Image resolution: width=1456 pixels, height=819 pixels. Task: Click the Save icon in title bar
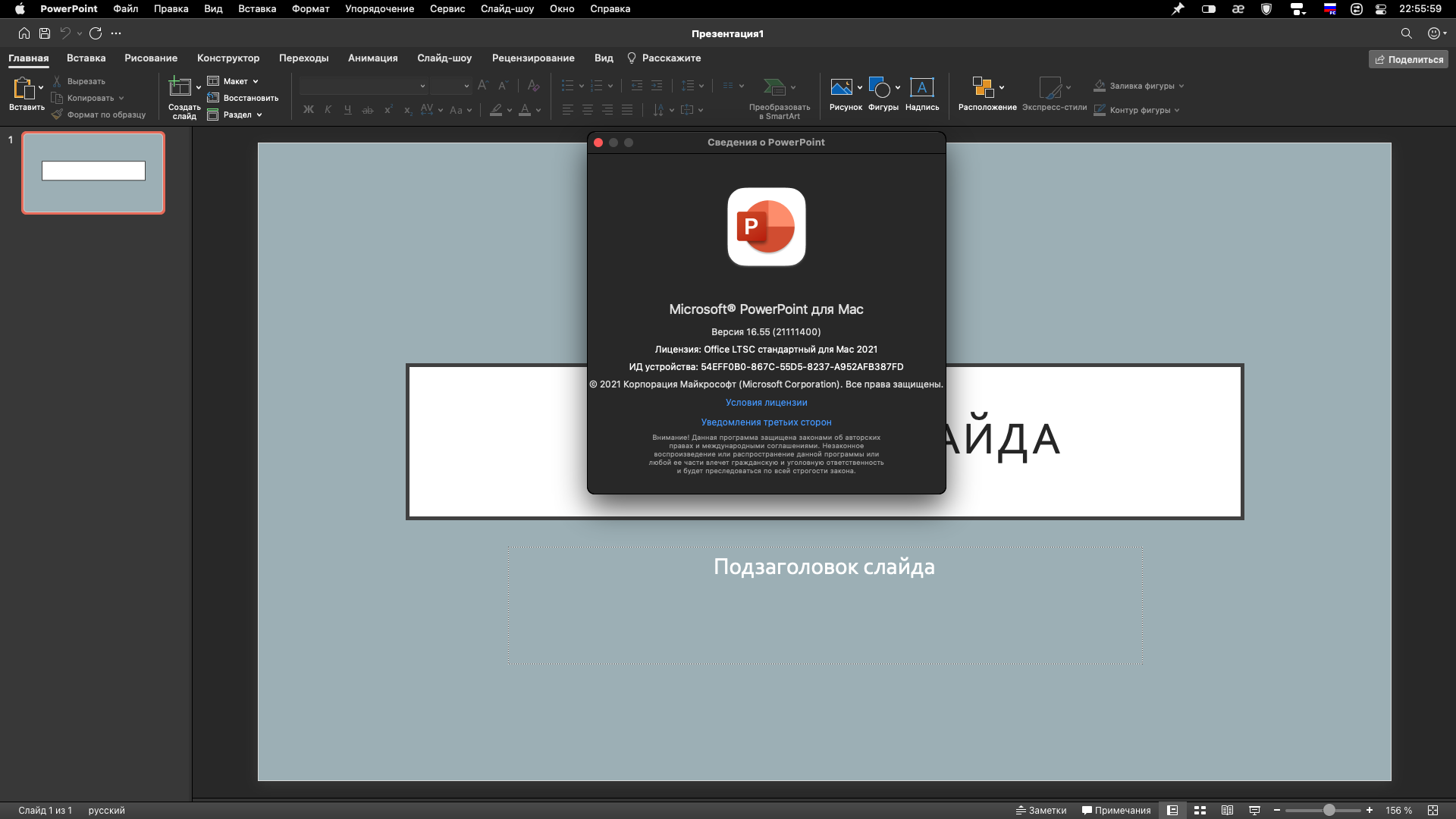(x=45, y=33)
